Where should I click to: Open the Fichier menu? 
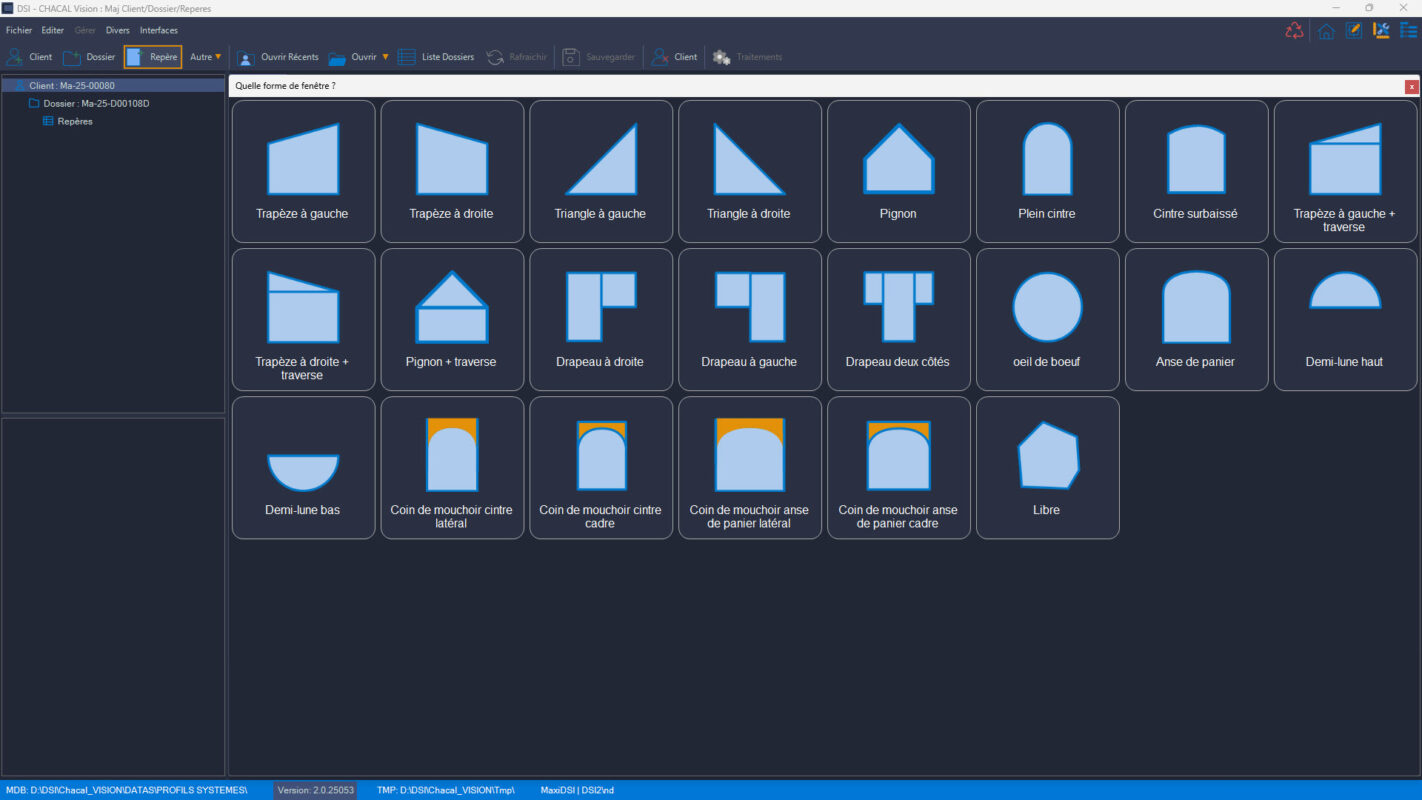(x=19, y=30)
